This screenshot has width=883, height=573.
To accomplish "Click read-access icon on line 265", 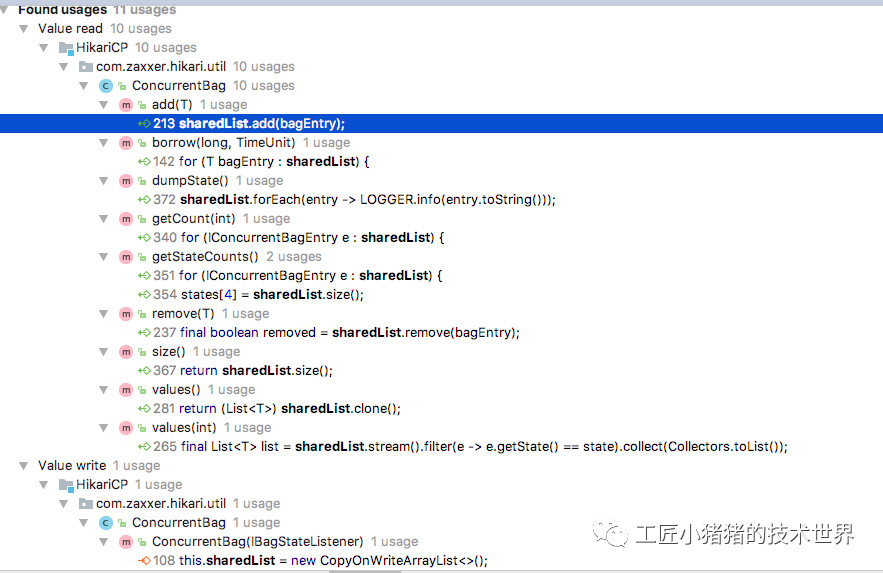I will click(144, 447).
